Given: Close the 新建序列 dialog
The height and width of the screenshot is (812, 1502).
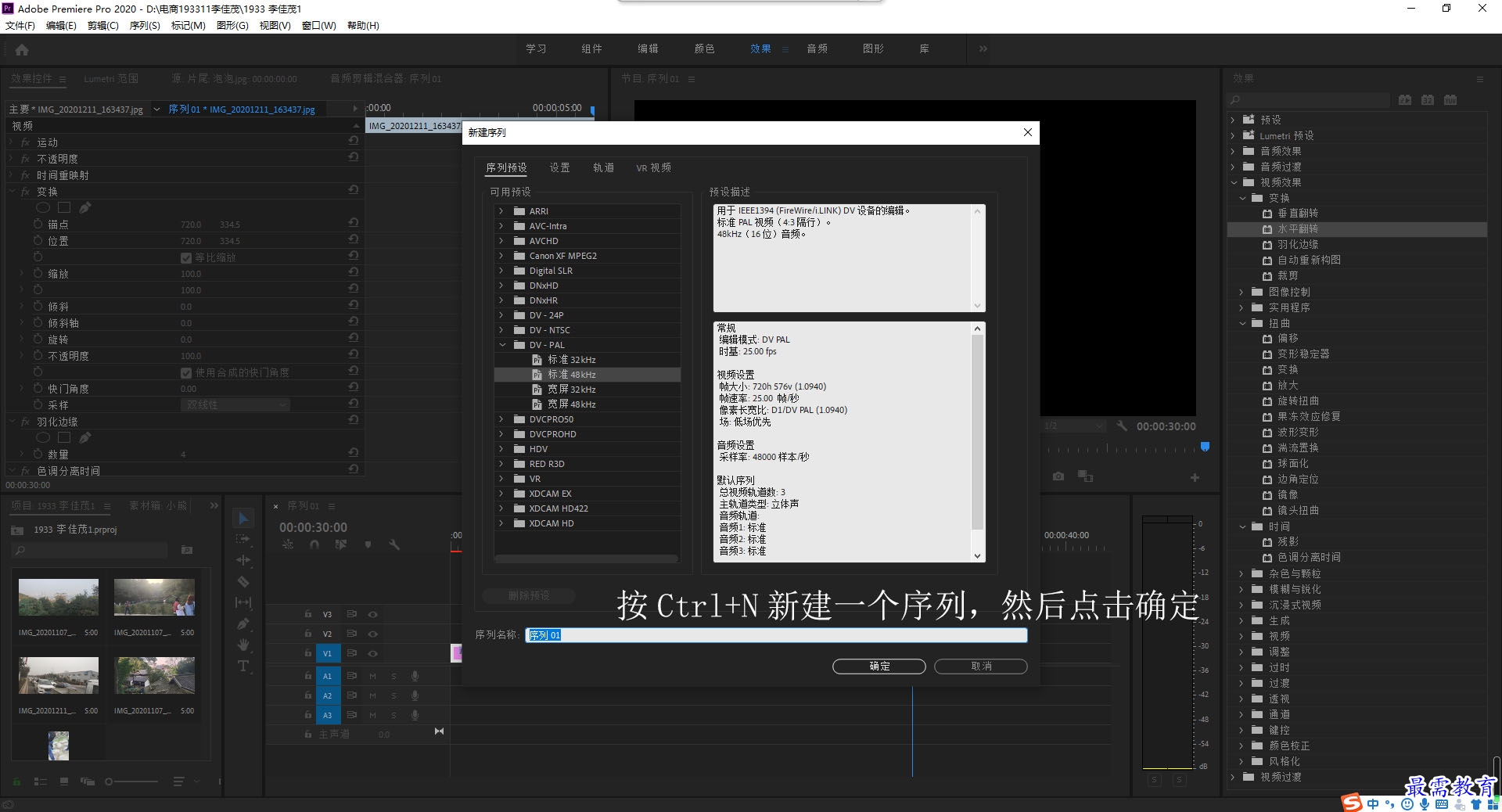Looking at the screenshot, I should point(1028,132).
